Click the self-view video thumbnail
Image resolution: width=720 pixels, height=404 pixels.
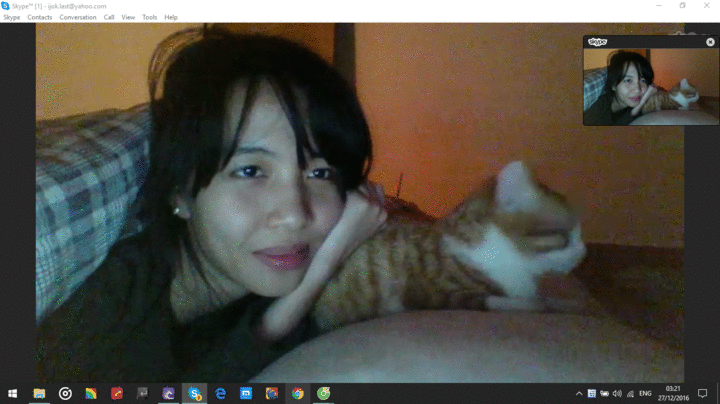coord(650,86)
